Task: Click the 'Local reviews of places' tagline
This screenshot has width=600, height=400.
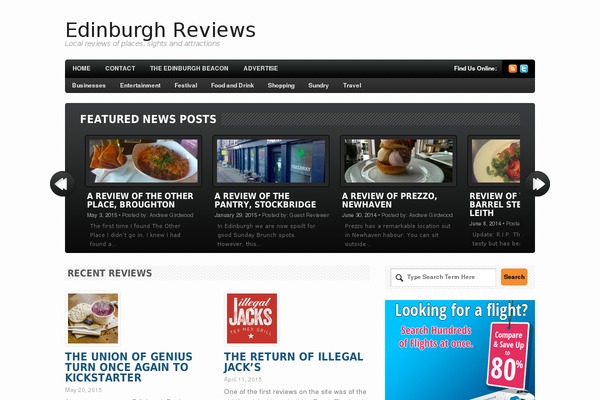Action: pyautogui.click(x=142, y=44)
